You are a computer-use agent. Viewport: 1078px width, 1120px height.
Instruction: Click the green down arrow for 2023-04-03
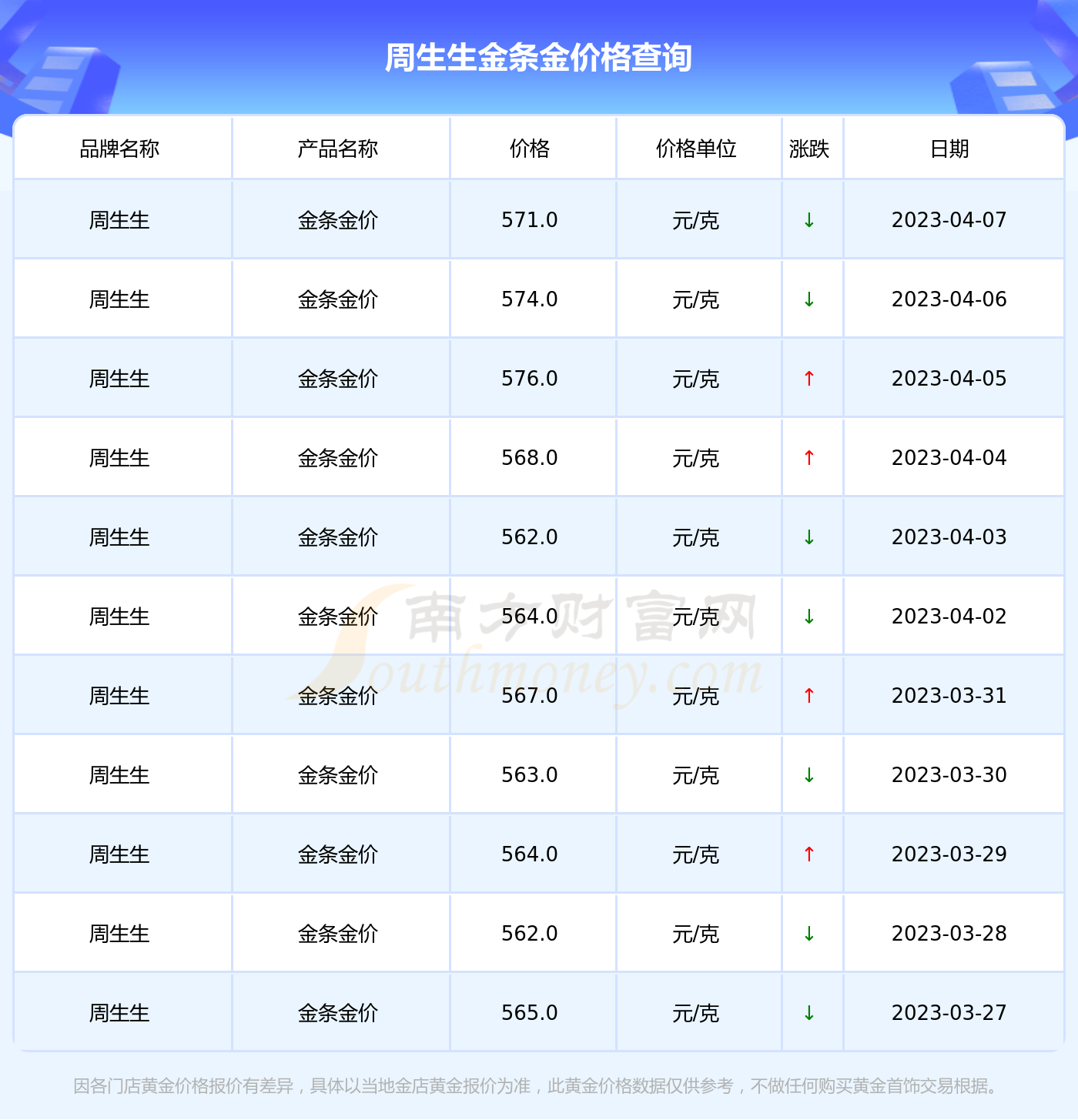coord(809,537)
